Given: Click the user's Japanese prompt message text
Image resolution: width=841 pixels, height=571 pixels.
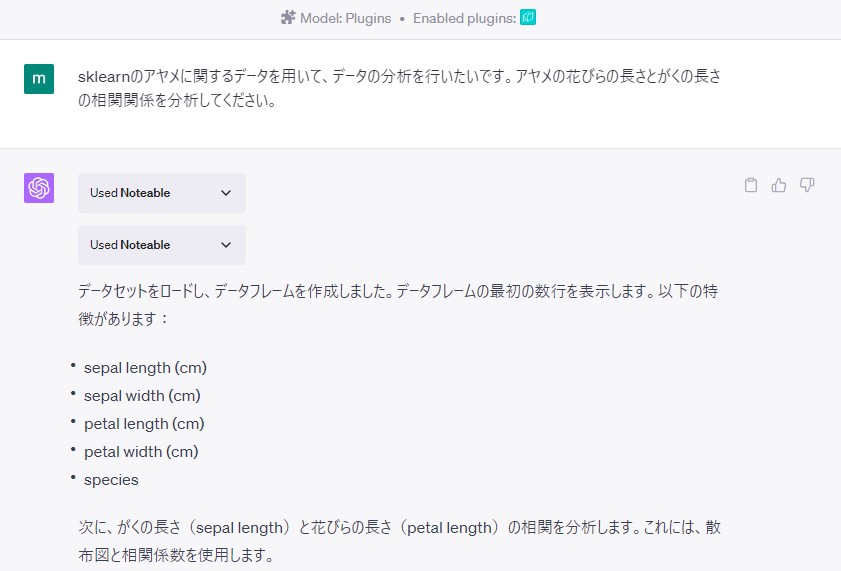Looking at the screenshot, I should click(x=400, y=88).
